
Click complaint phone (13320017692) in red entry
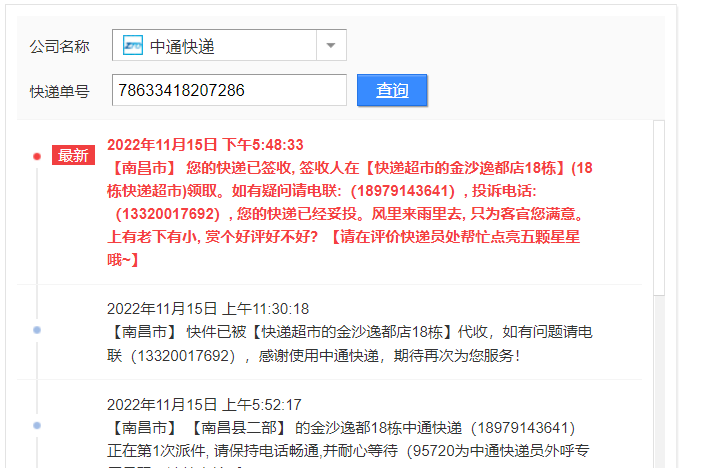coord(168,214)
